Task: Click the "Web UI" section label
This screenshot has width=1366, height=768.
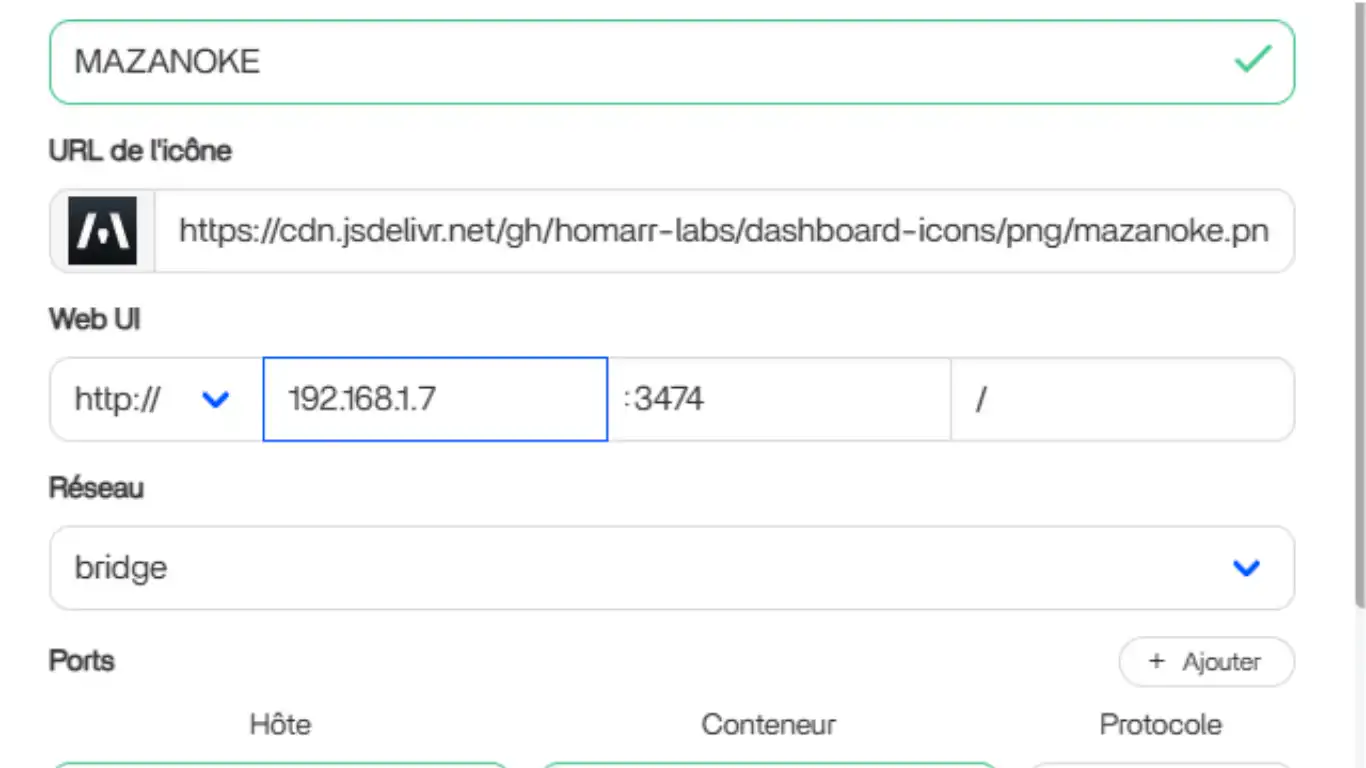Action: point(95,319)
